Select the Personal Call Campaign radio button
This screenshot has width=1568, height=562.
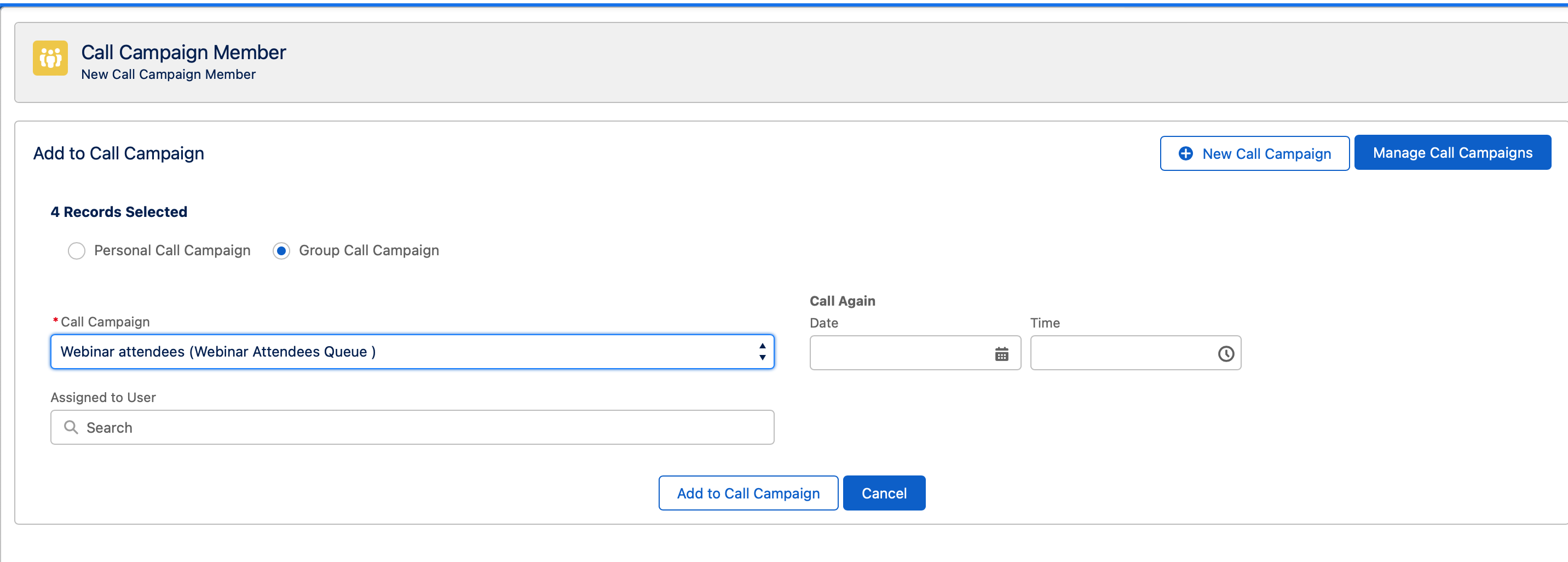coord(77,251)
